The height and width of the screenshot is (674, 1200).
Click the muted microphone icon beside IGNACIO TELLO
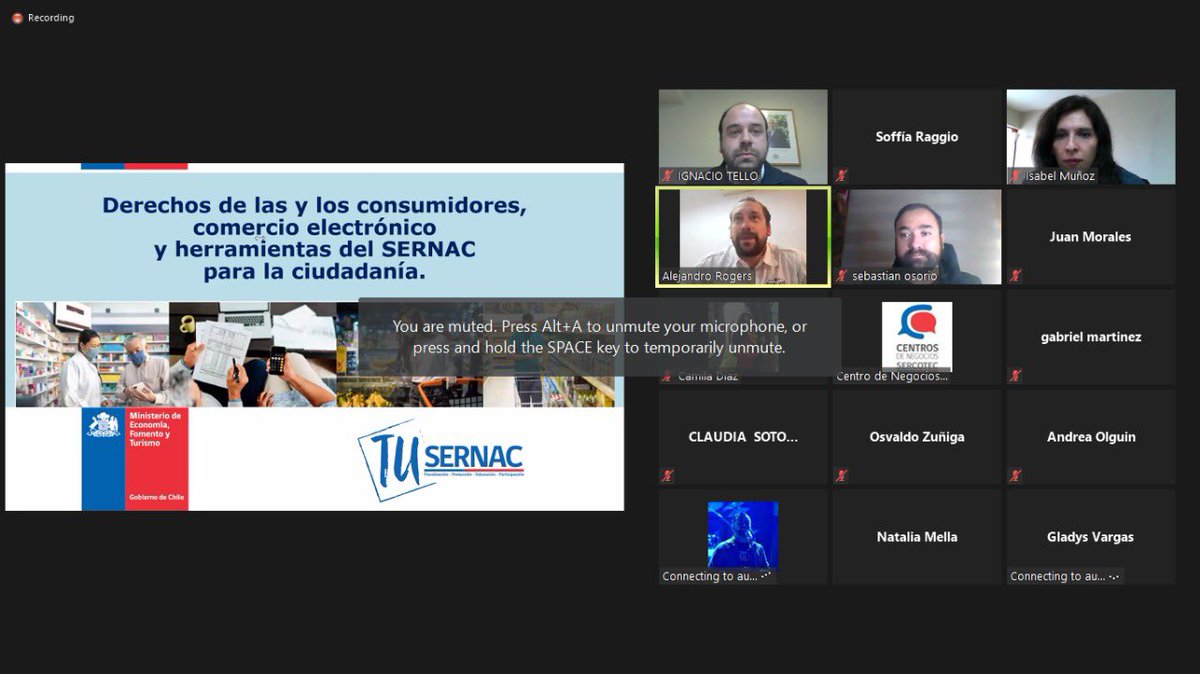(x=668, y=176)
